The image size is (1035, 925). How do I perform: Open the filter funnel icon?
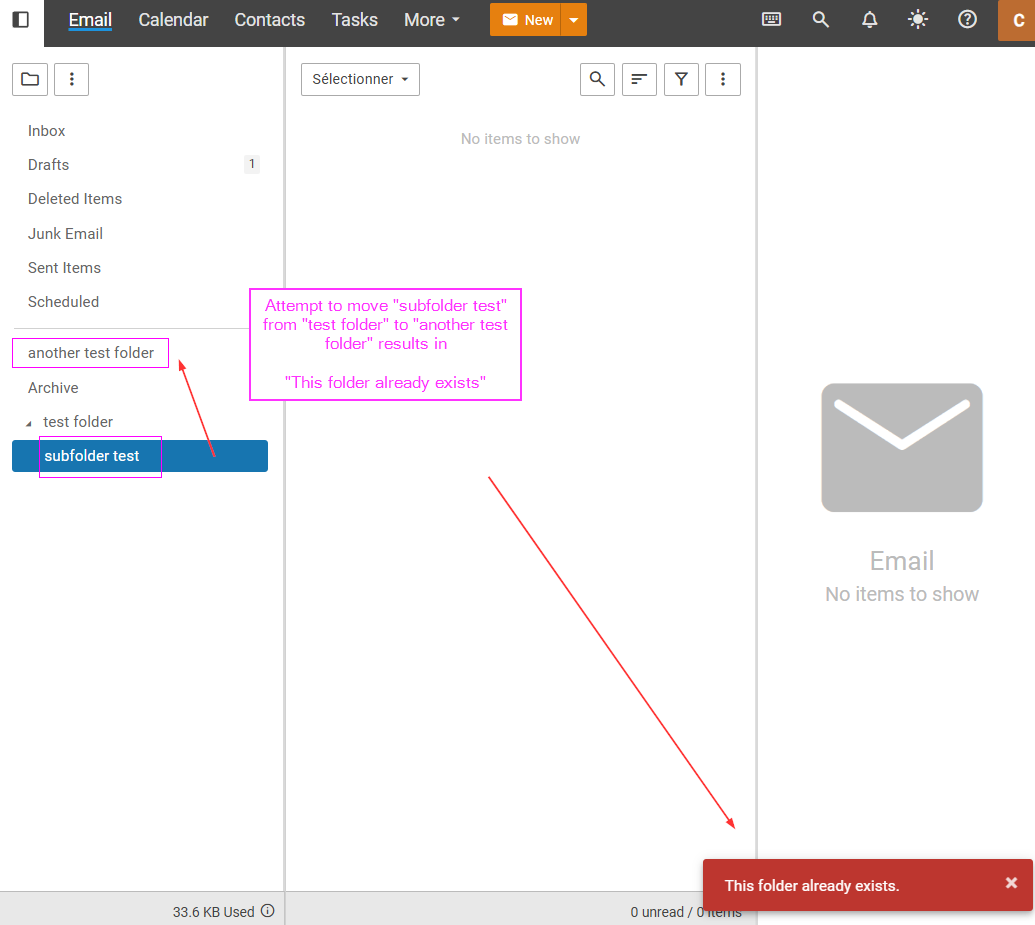681,80
